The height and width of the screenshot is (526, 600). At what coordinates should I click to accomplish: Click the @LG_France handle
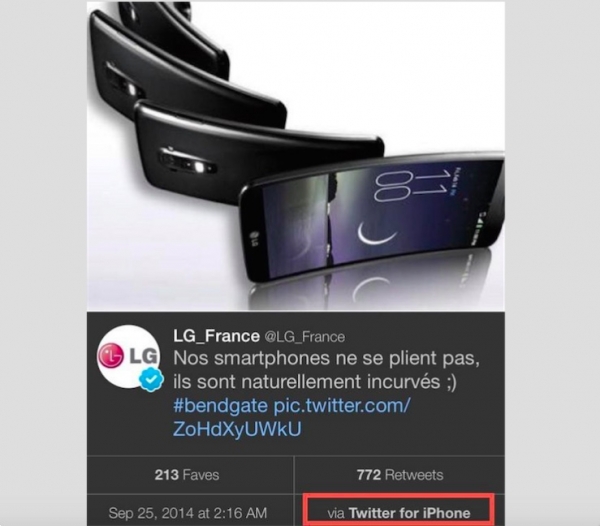[305, 337]
